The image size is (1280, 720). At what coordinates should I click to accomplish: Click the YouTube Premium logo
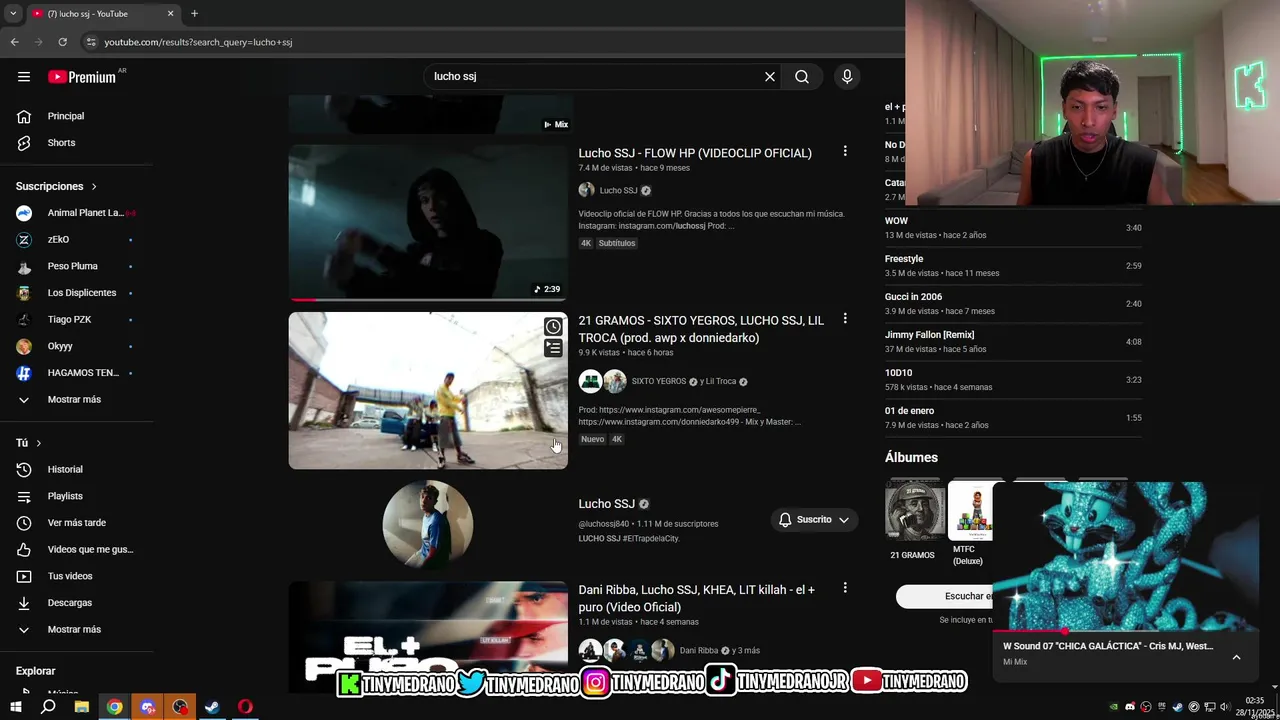82,77
